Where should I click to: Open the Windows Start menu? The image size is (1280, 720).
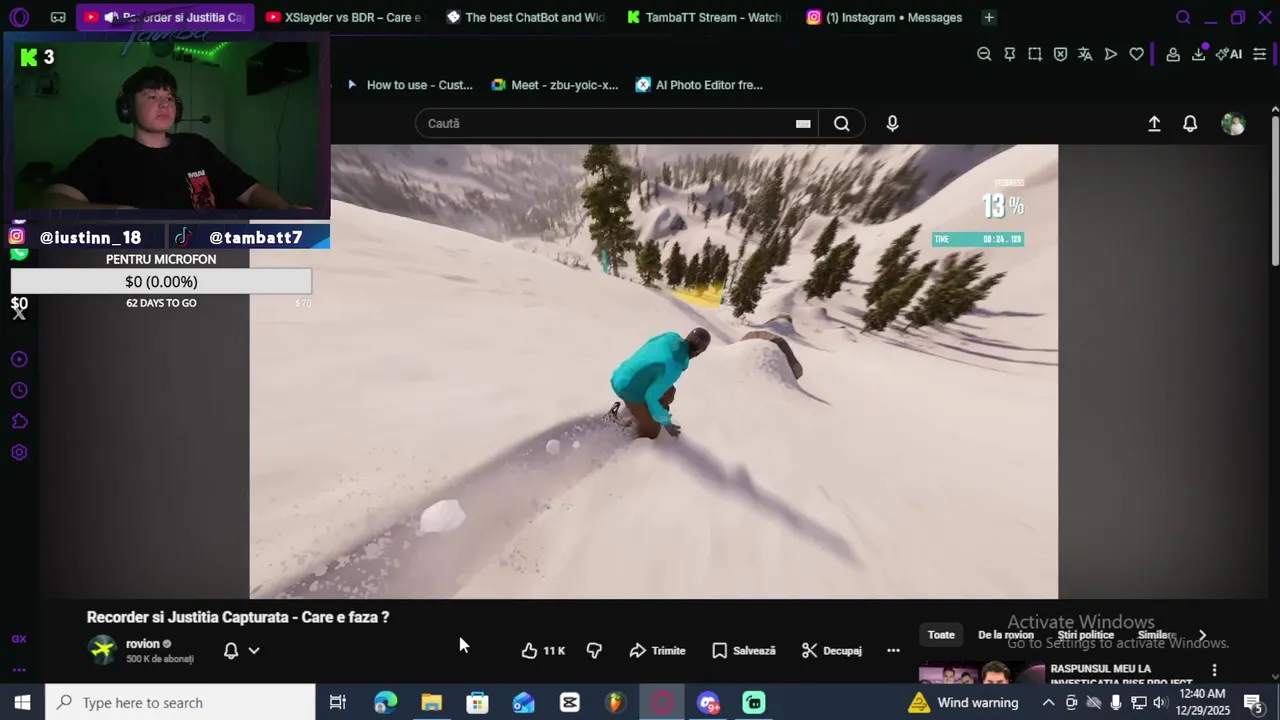pyautogui.click(x=22, y=702)
